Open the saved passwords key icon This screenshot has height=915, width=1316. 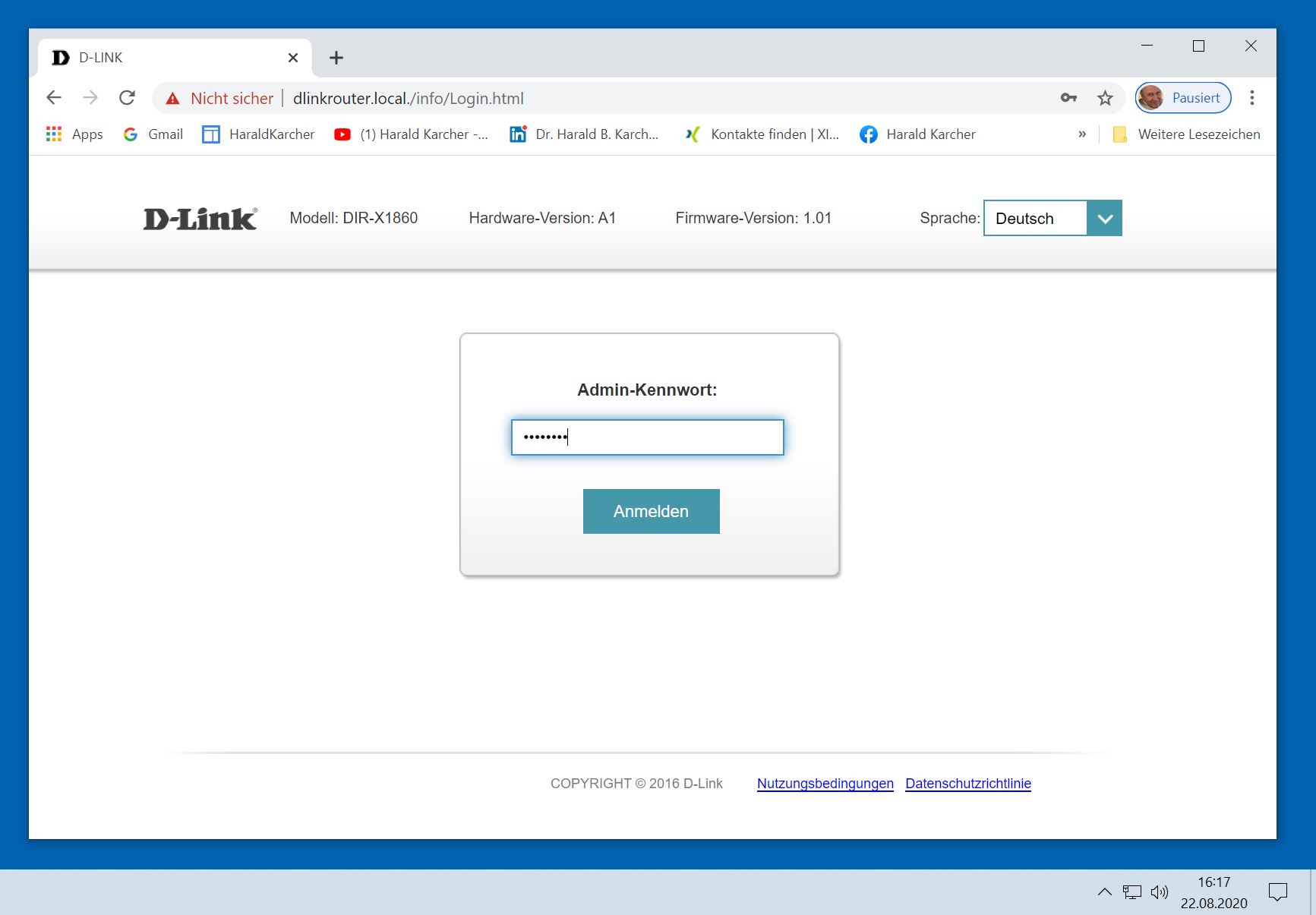tap(1068, 98)
